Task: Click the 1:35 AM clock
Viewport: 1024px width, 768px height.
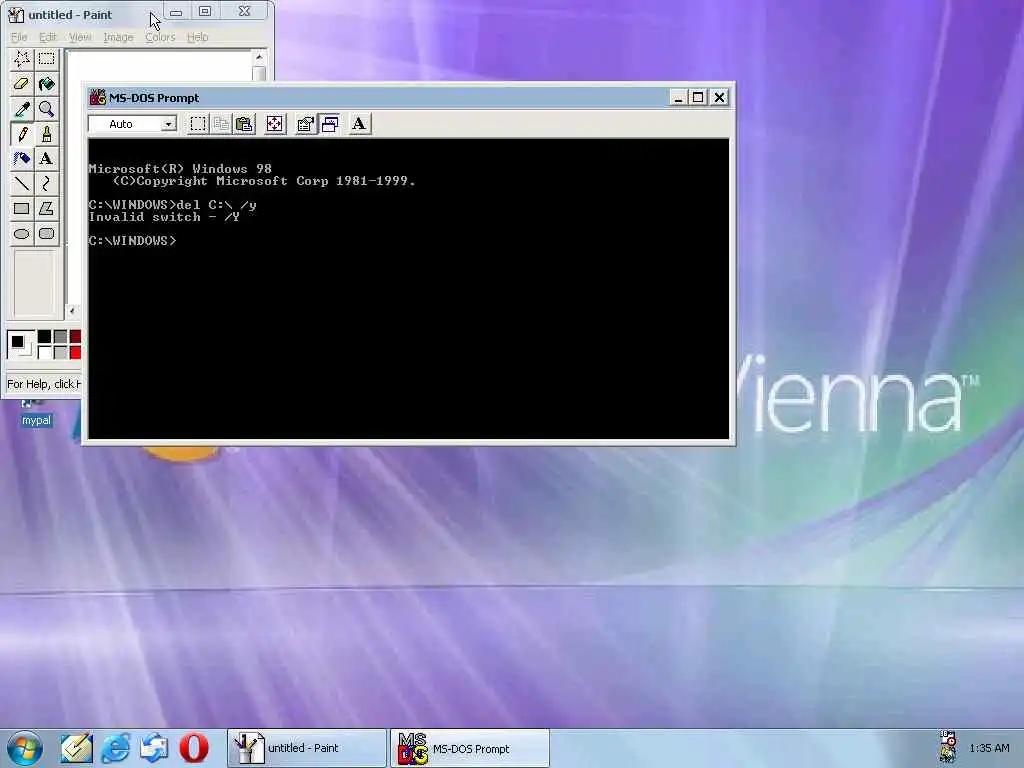Action: tap(989, 748)
